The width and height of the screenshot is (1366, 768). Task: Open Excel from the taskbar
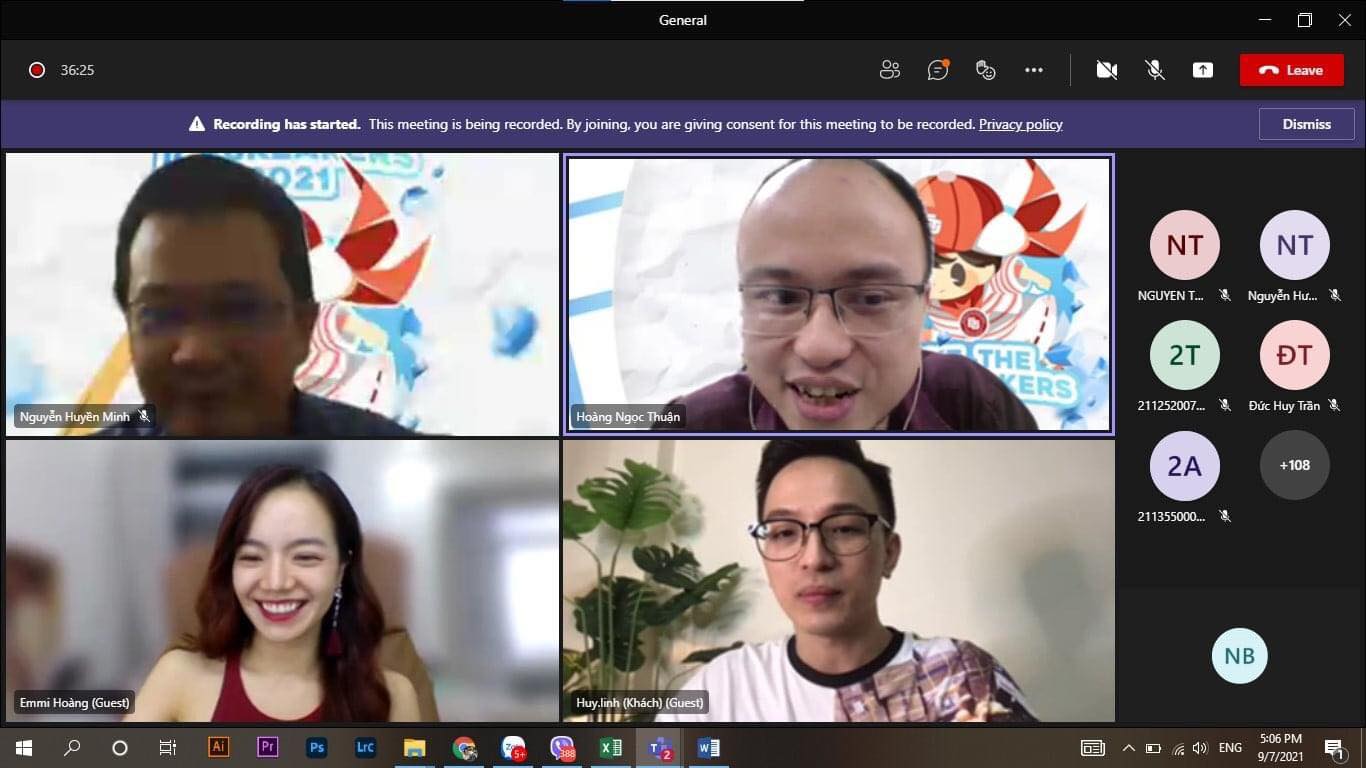(x=610, y=748)
